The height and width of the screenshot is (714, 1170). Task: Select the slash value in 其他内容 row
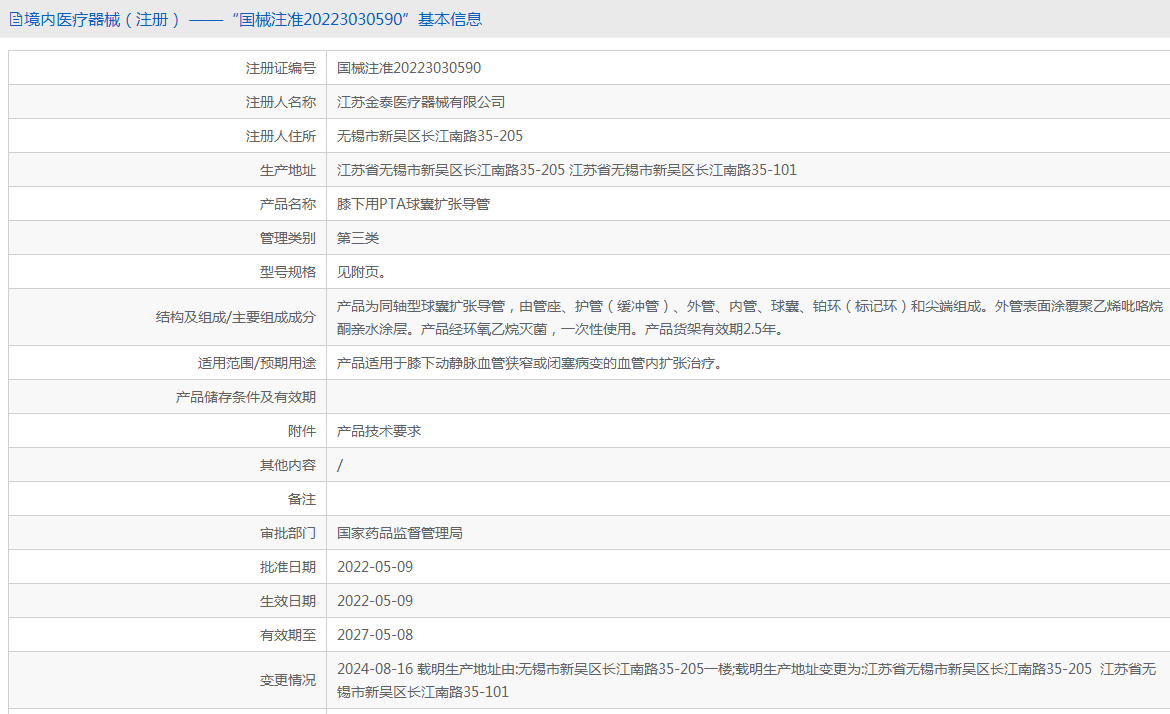pos(340,466)
